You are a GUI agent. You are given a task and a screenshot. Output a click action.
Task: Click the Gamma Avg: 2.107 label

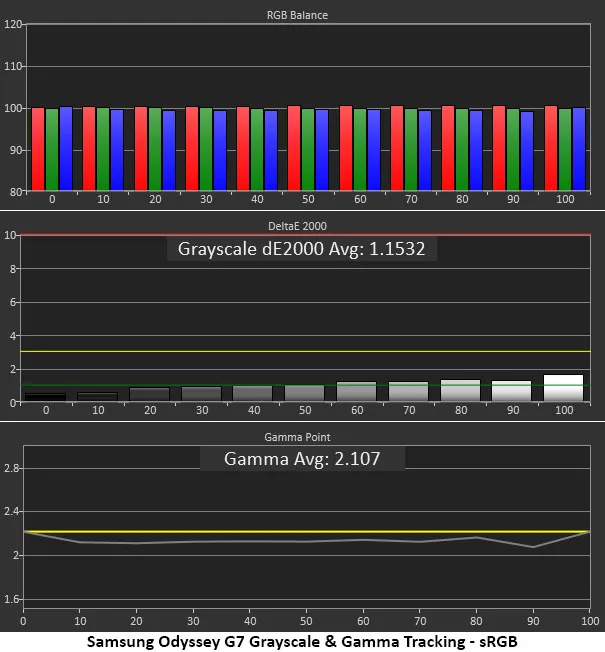click(302, 459)
